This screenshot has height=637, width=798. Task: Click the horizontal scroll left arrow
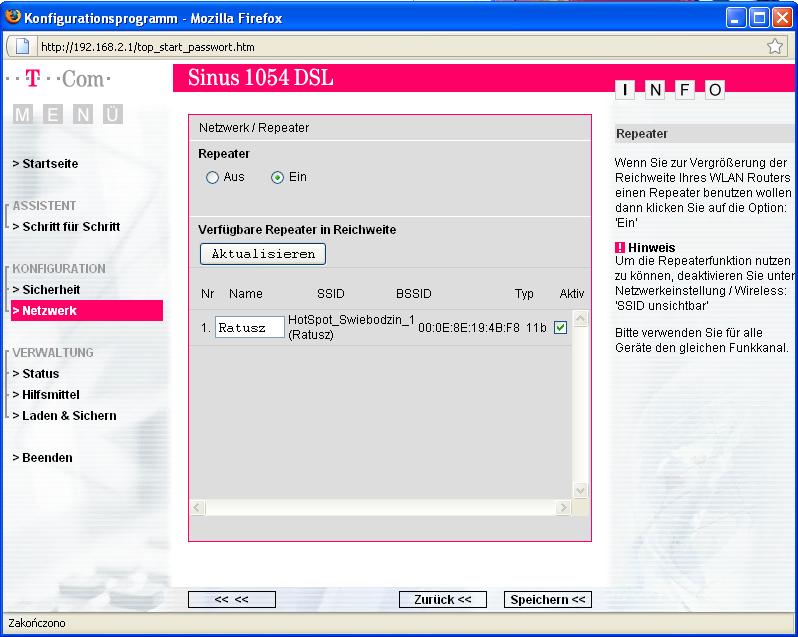[x=197, y=507]
